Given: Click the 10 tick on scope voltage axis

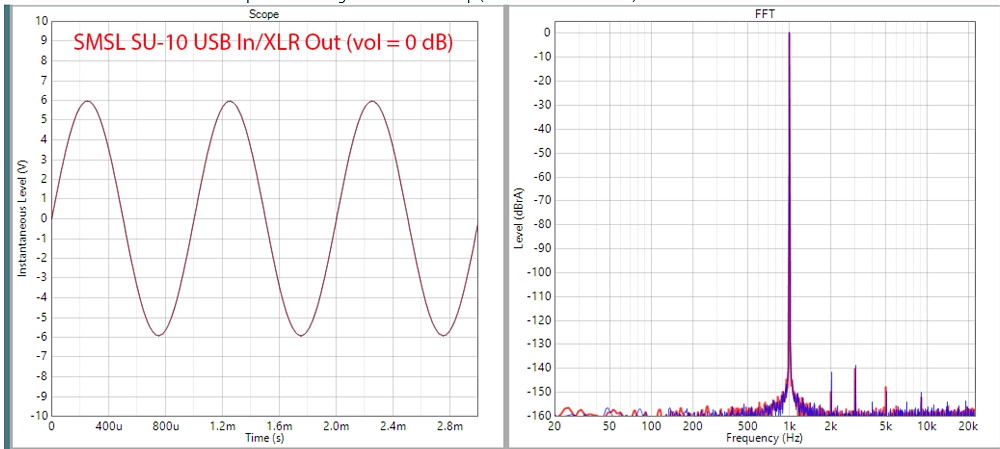Looking at the screenshot, I should pos(41,20).
